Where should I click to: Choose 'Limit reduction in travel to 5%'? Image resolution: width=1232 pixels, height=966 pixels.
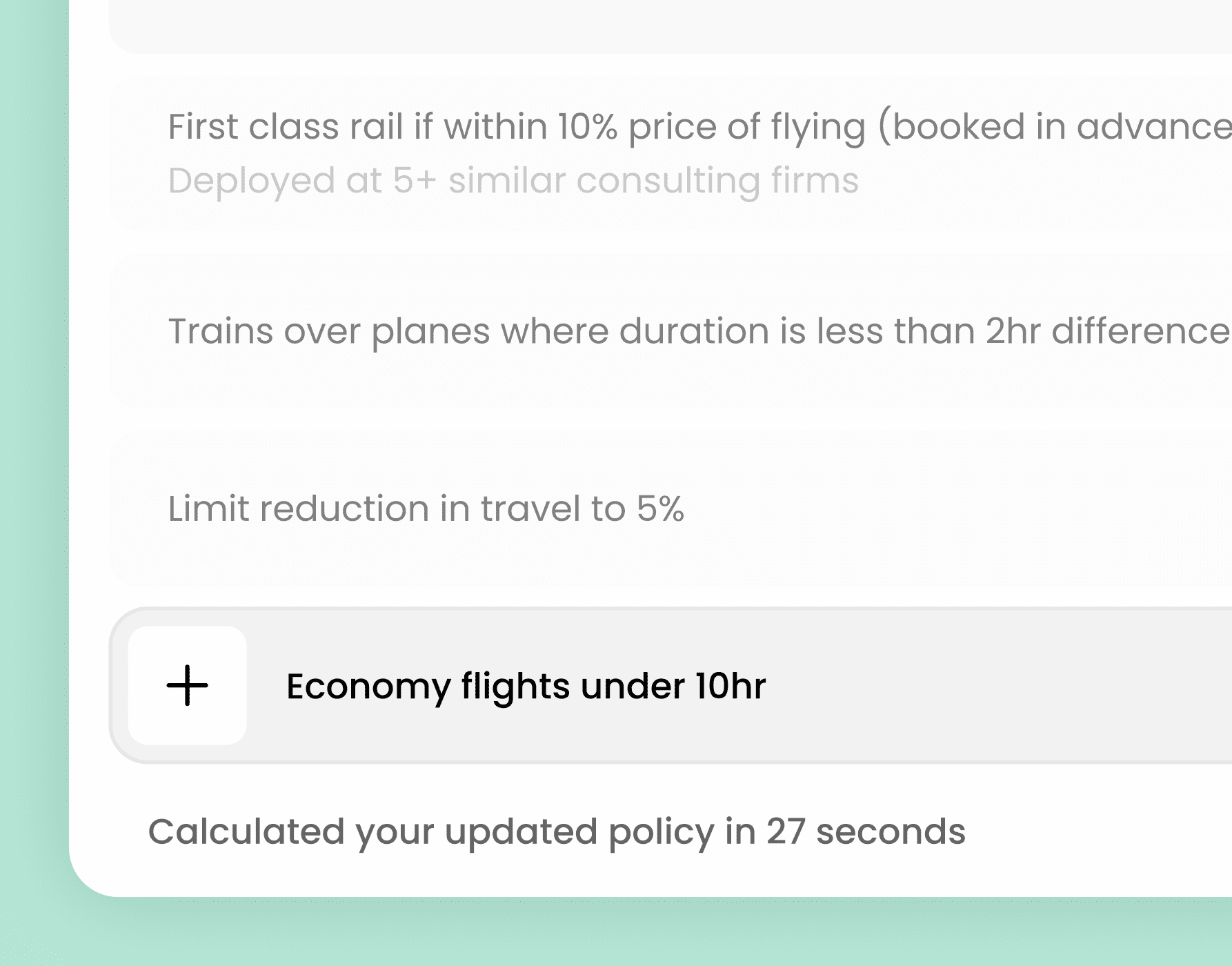point(426,509)
